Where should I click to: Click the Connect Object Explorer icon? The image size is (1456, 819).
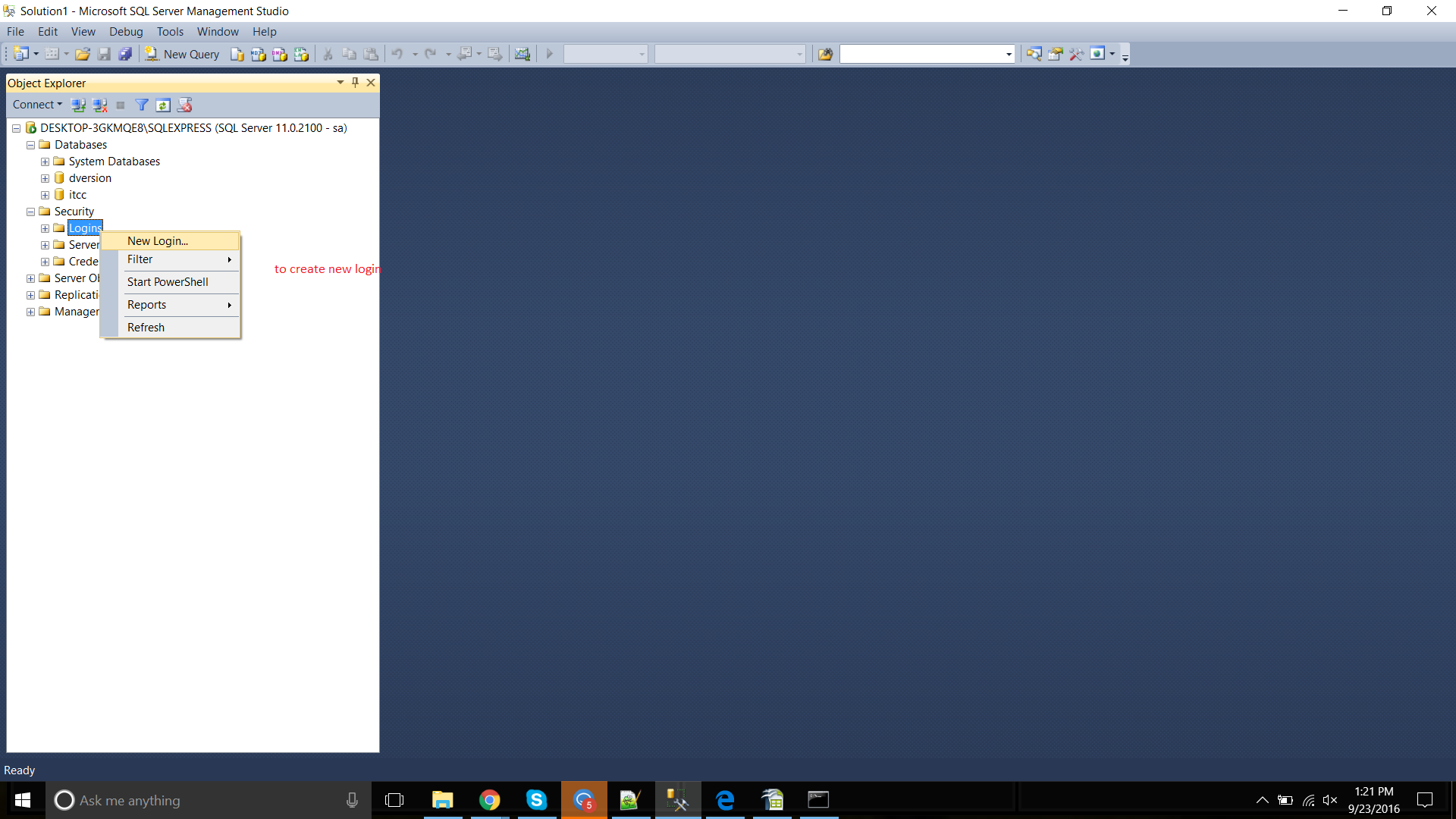(x=78, y=105)
